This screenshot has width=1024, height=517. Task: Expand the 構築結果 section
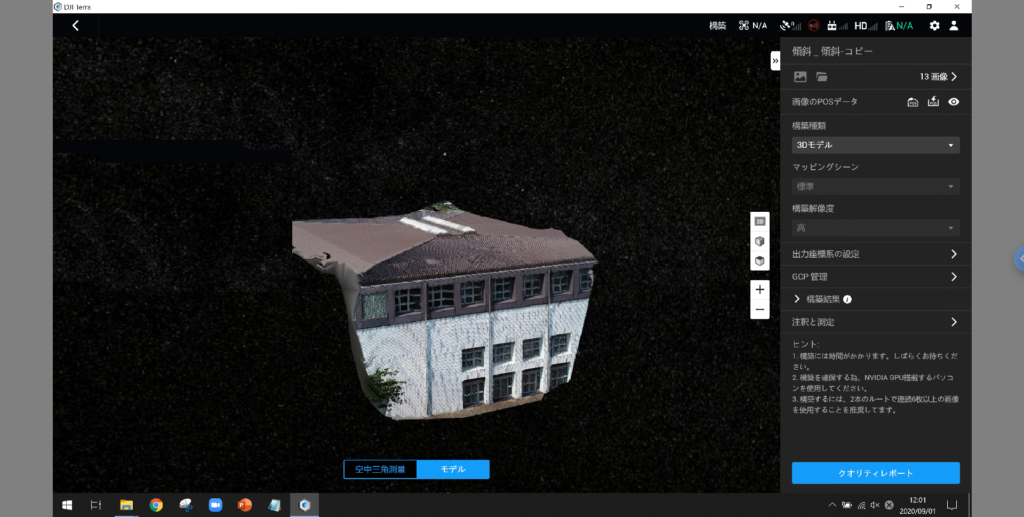tap(798, 299)
